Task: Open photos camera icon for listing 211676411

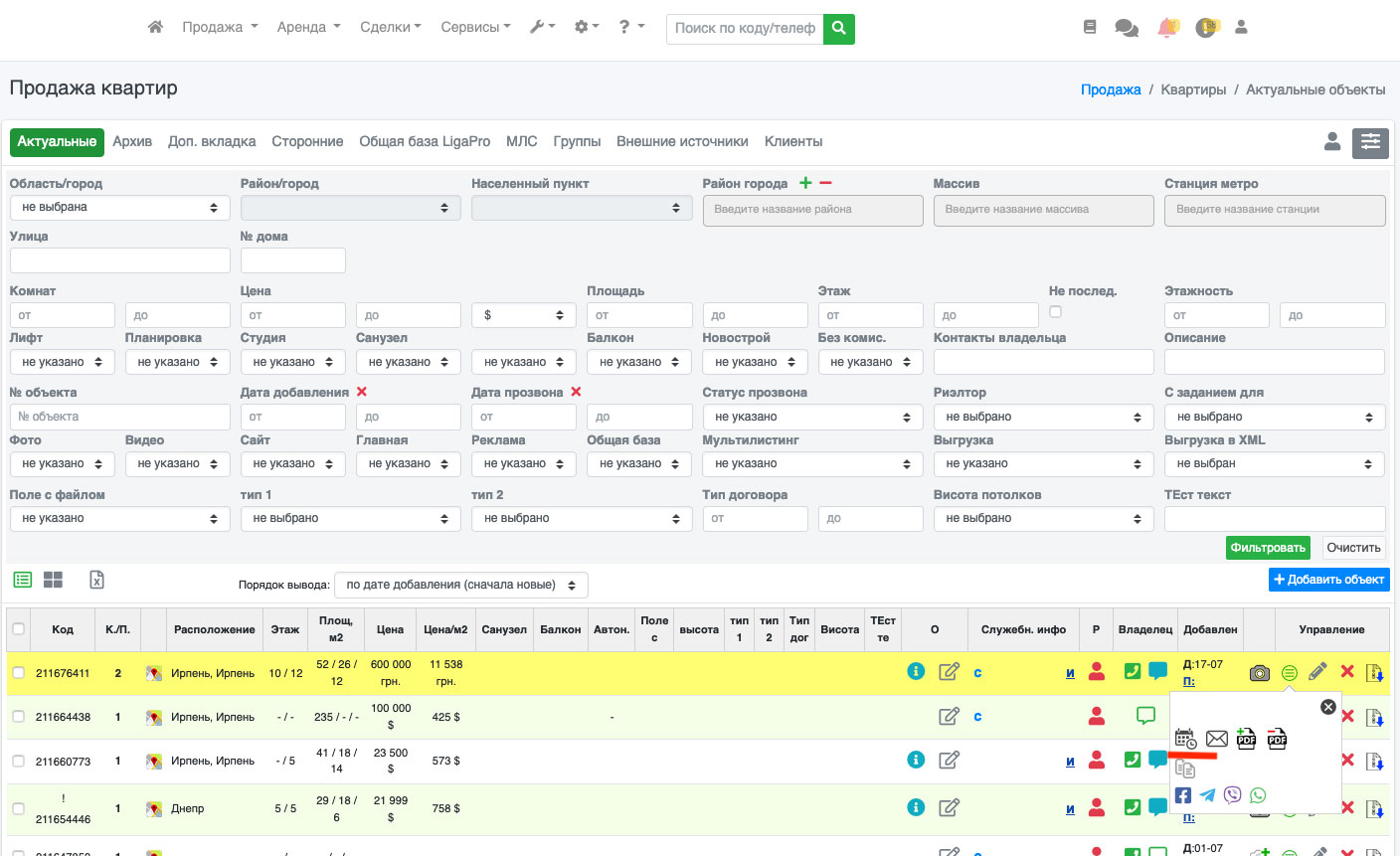Action: (1259, 673)
